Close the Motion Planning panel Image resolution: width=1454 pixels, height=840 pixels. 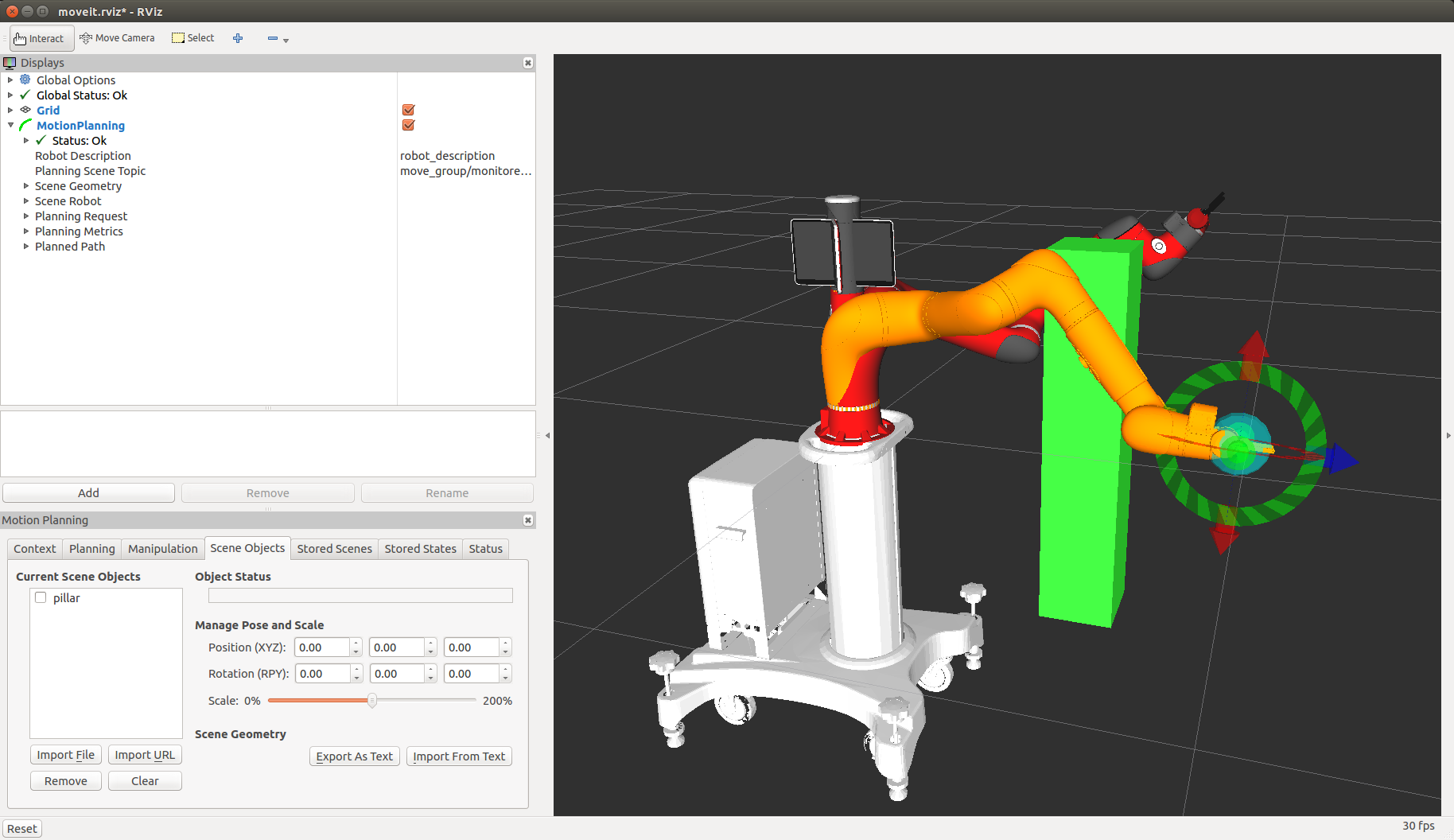[528, 520]
